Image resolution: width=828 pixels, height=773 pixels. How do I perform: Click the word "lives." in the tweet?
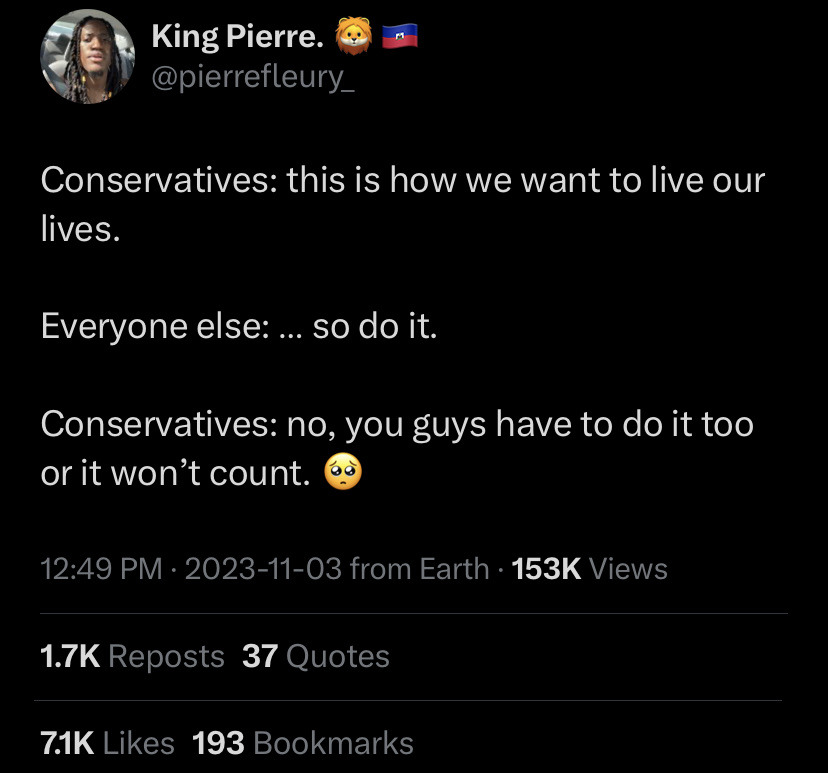click(80, 230)
